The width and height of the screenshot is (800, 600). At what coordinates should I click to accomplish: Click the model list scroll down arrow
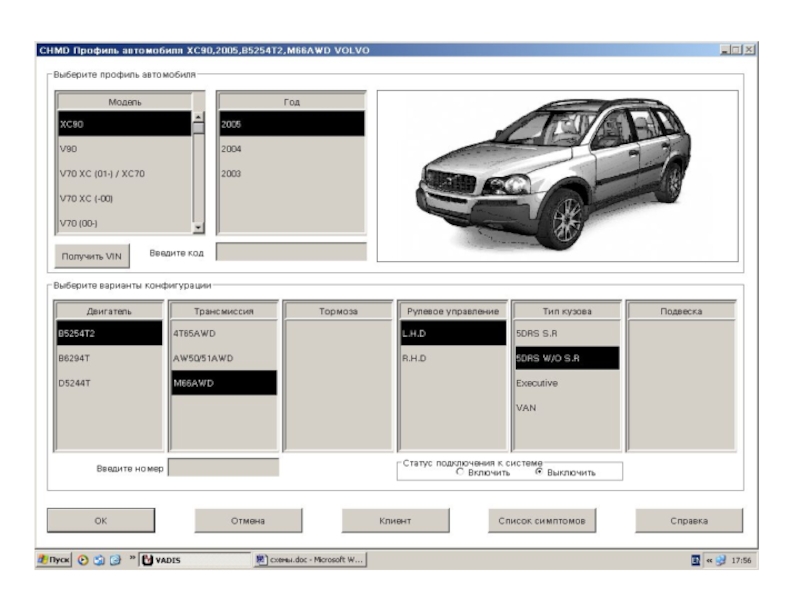click(198, 228)
